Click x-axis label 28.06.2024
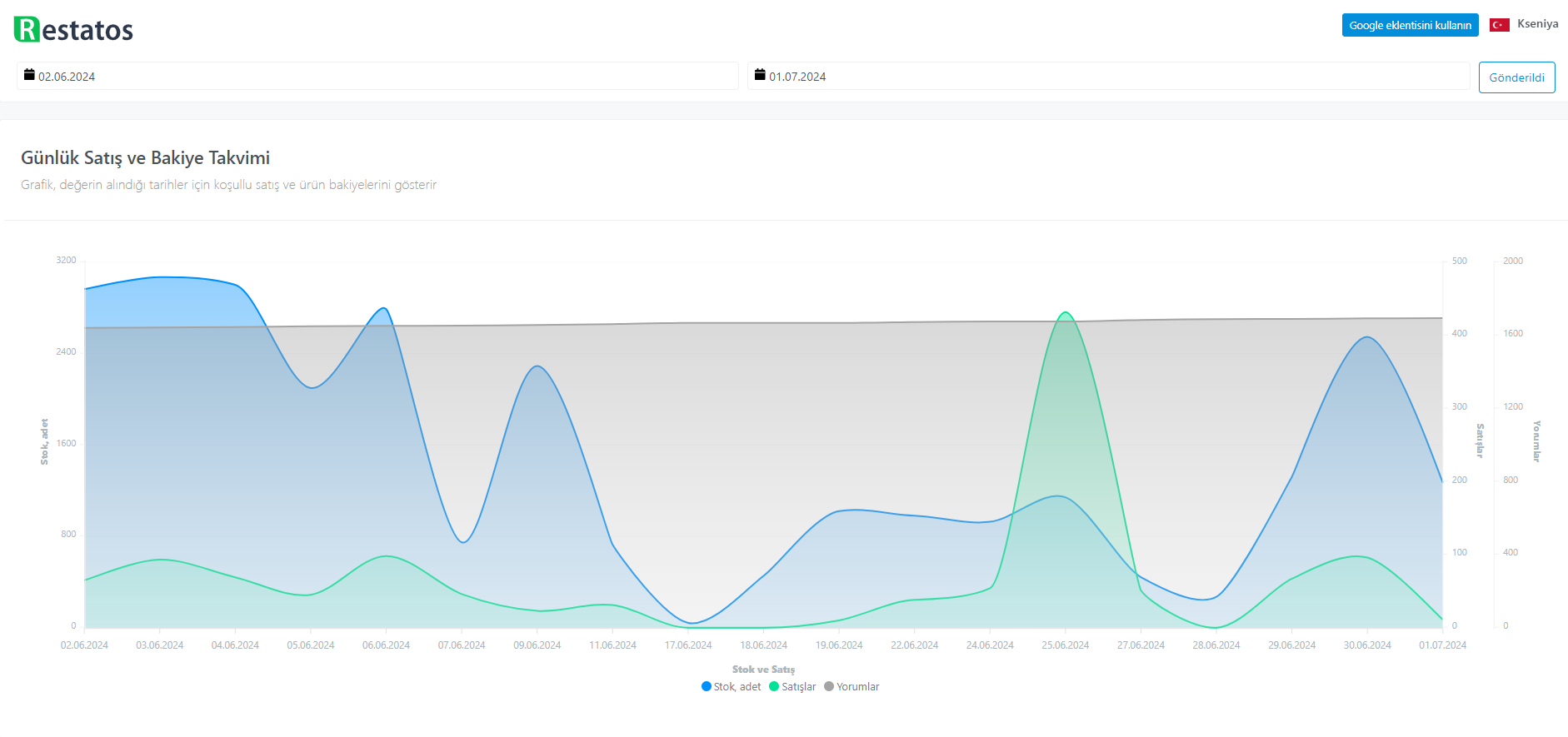This screenshot has height=737, width=1568. (1216, 645)
